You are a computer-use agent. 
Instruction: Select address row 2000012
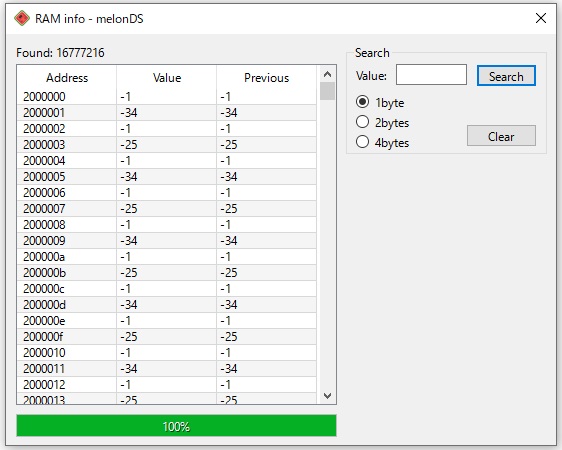click(x=167, y=385)
